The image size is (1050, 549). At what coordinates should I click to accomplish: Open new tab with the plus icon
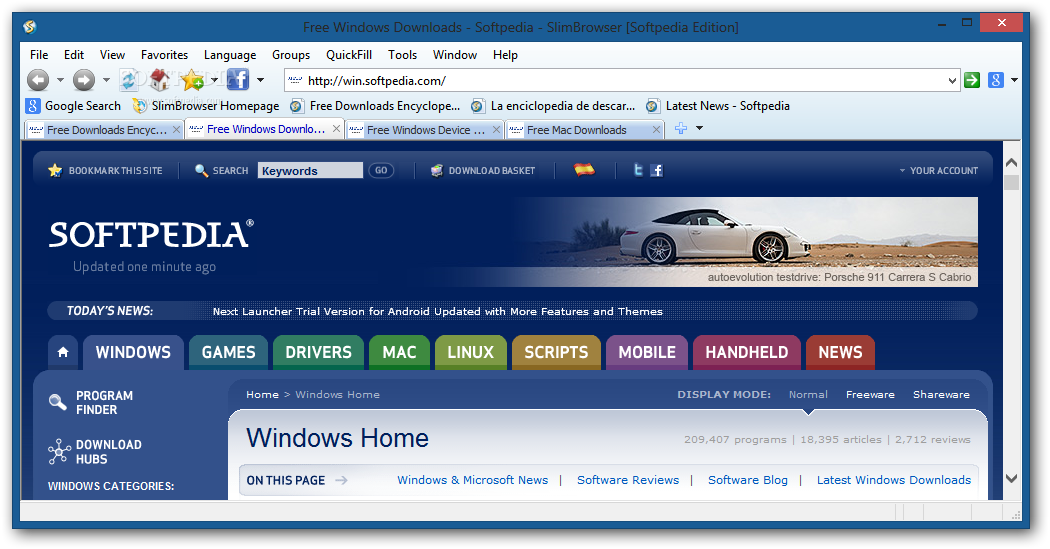(681, 129)
